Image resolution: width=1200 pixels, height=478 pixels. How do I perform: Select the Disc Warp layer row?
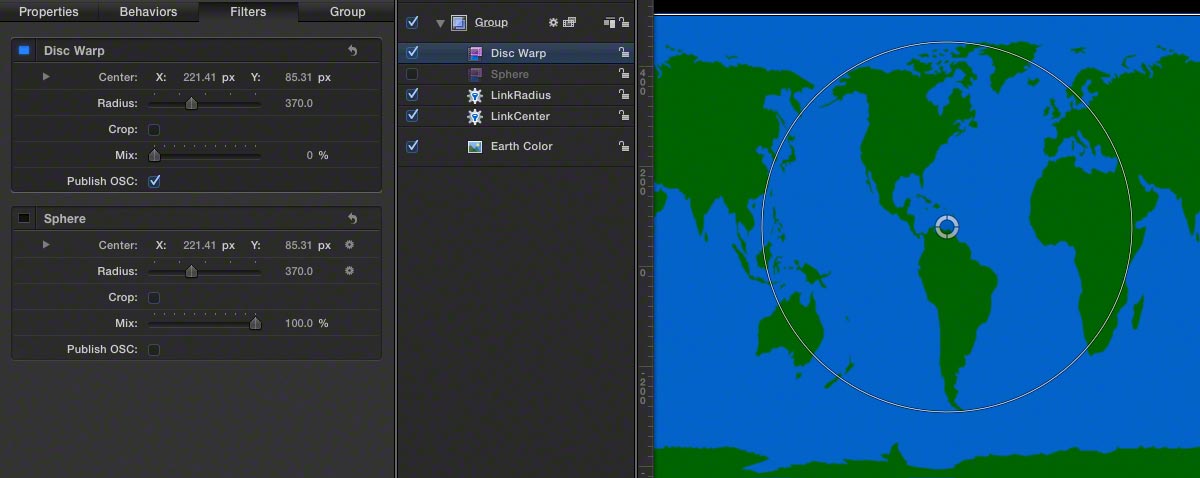pyautogui.click(x=516, y=53)
